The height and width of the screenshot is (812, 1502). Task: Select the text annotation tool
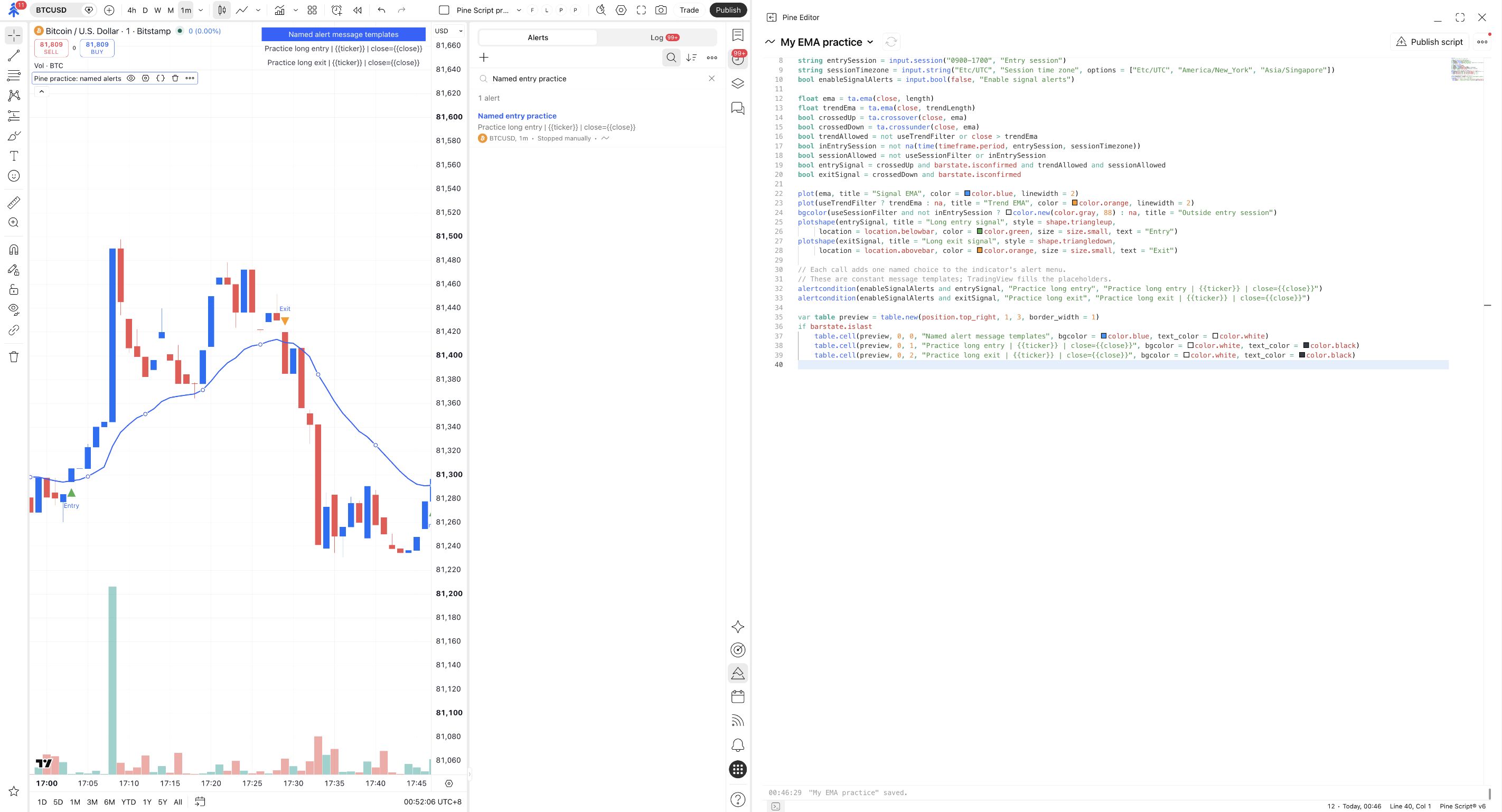pos(14,156)
